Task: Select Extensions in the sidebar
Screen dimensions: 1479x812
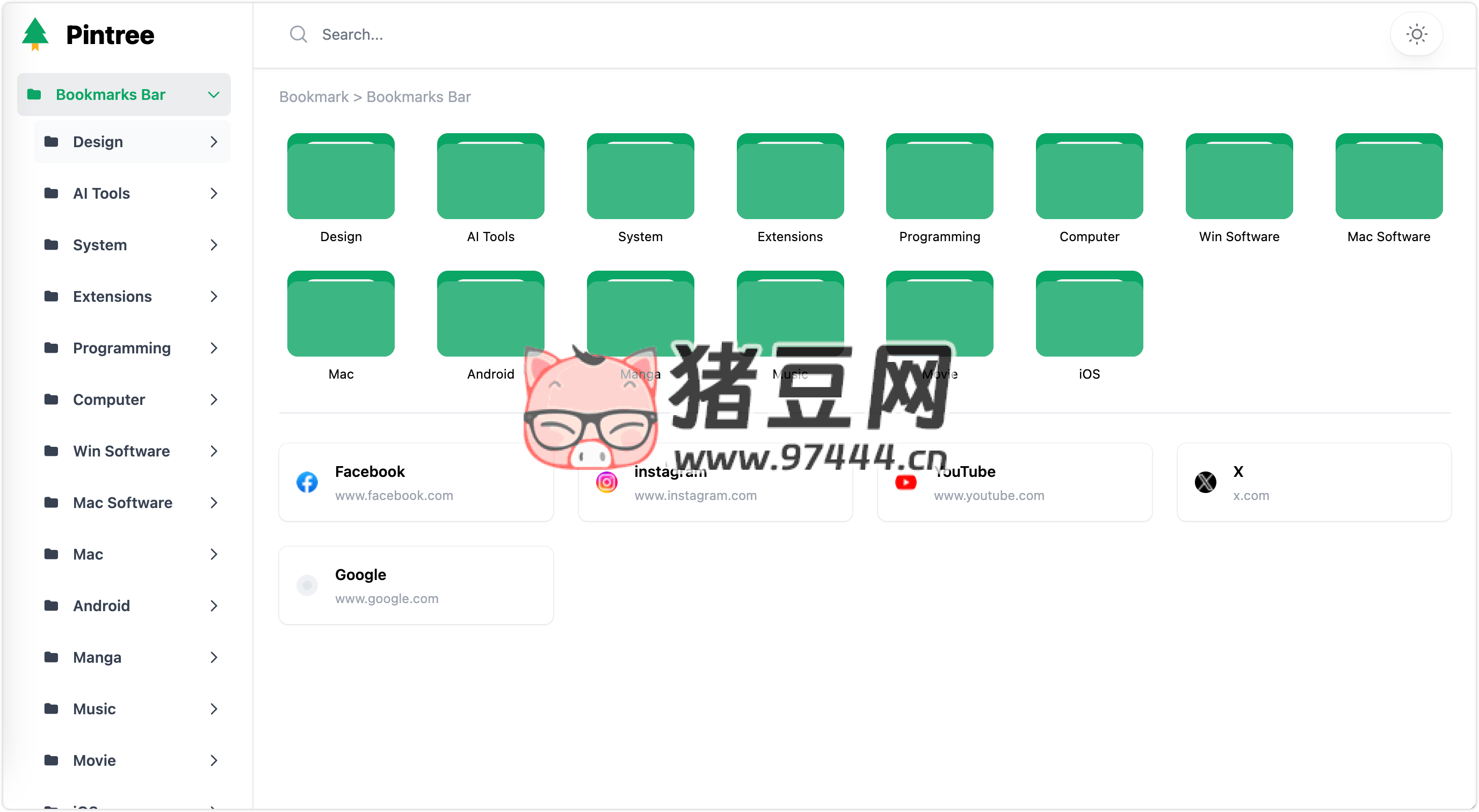Action: coord(113,296)
